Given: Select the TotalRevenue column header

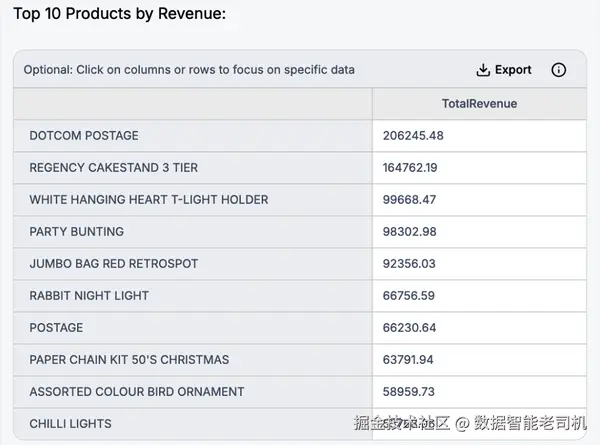Looking at the screenshot, I should 479,104.
